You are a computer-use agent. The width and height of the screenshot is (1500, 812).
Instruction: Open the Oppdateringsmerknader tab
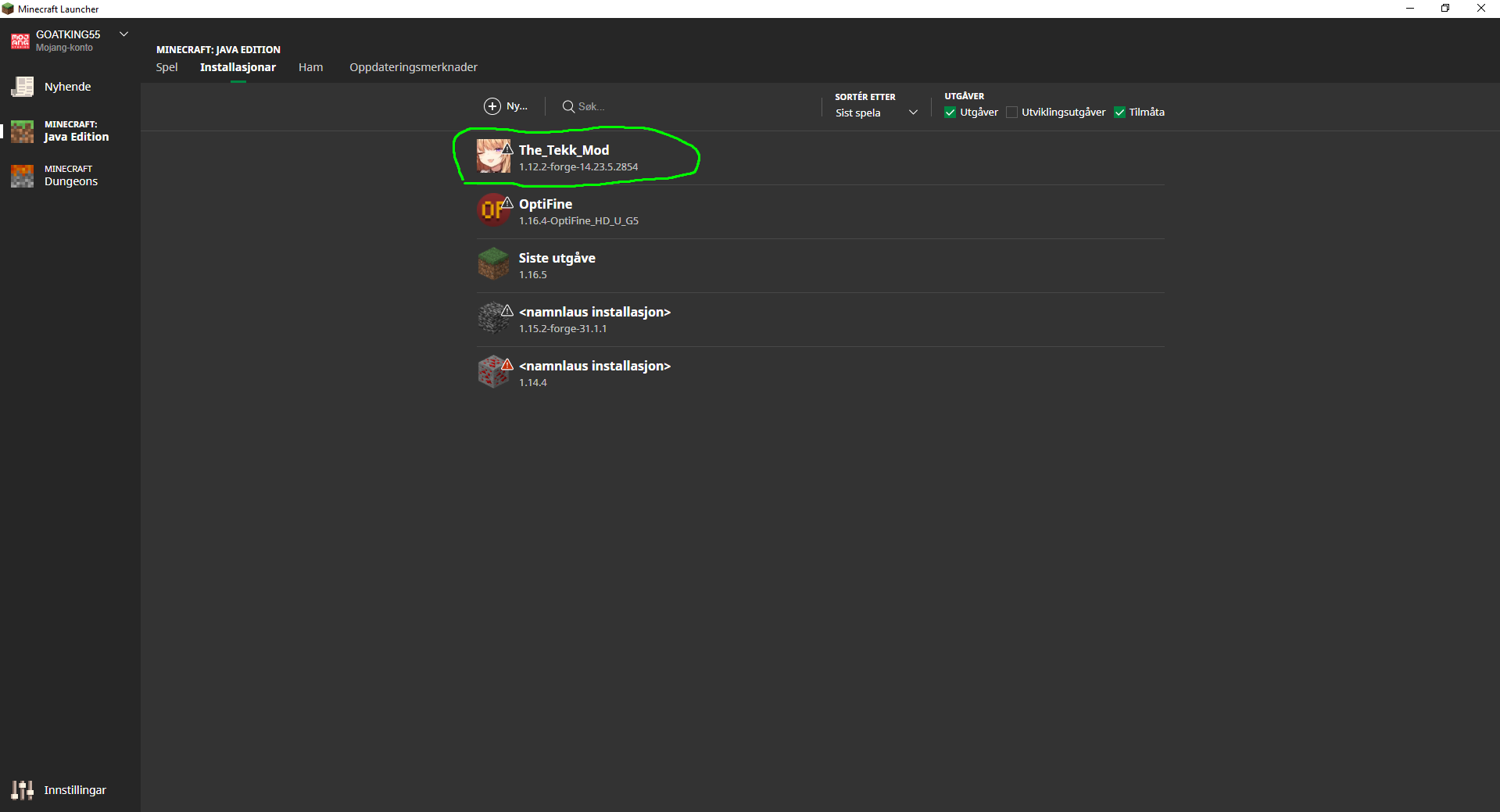click(413, 67)
